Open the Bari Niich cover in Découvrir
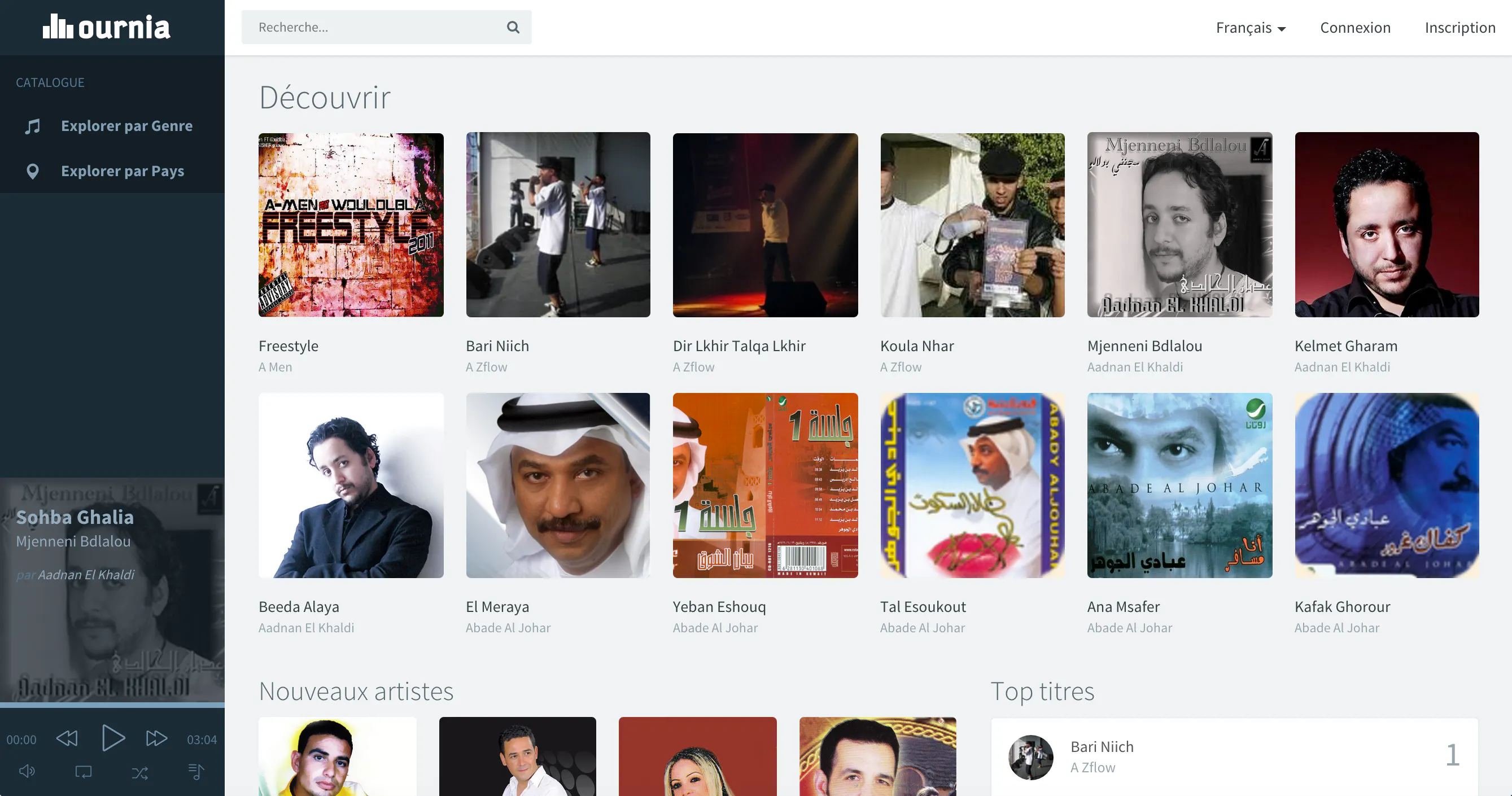Image resolution: width=1512 pixels, height=796 pixels. (x=558, y=225)
